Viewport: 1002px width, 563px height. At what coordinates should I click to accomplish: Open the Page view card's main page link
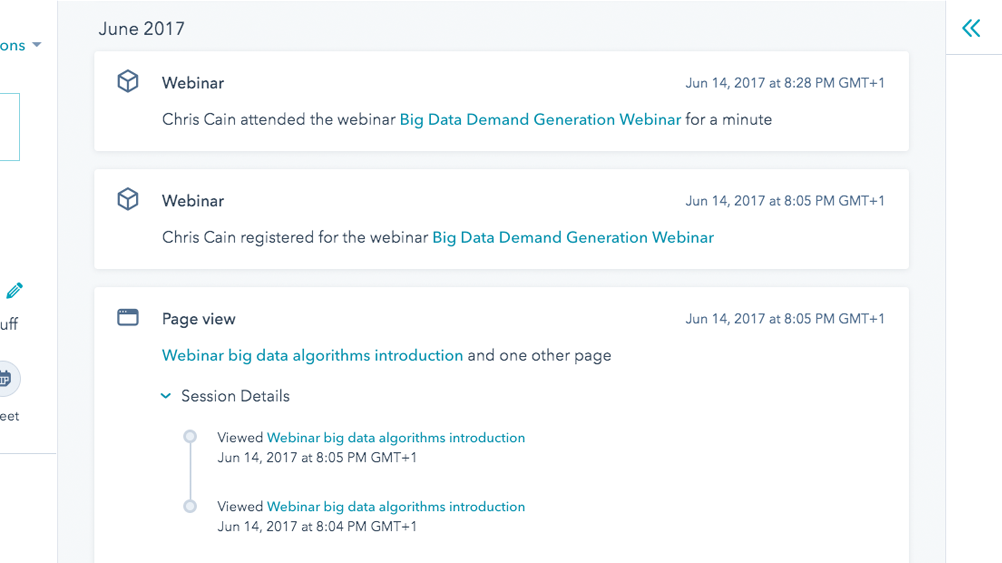312,355
